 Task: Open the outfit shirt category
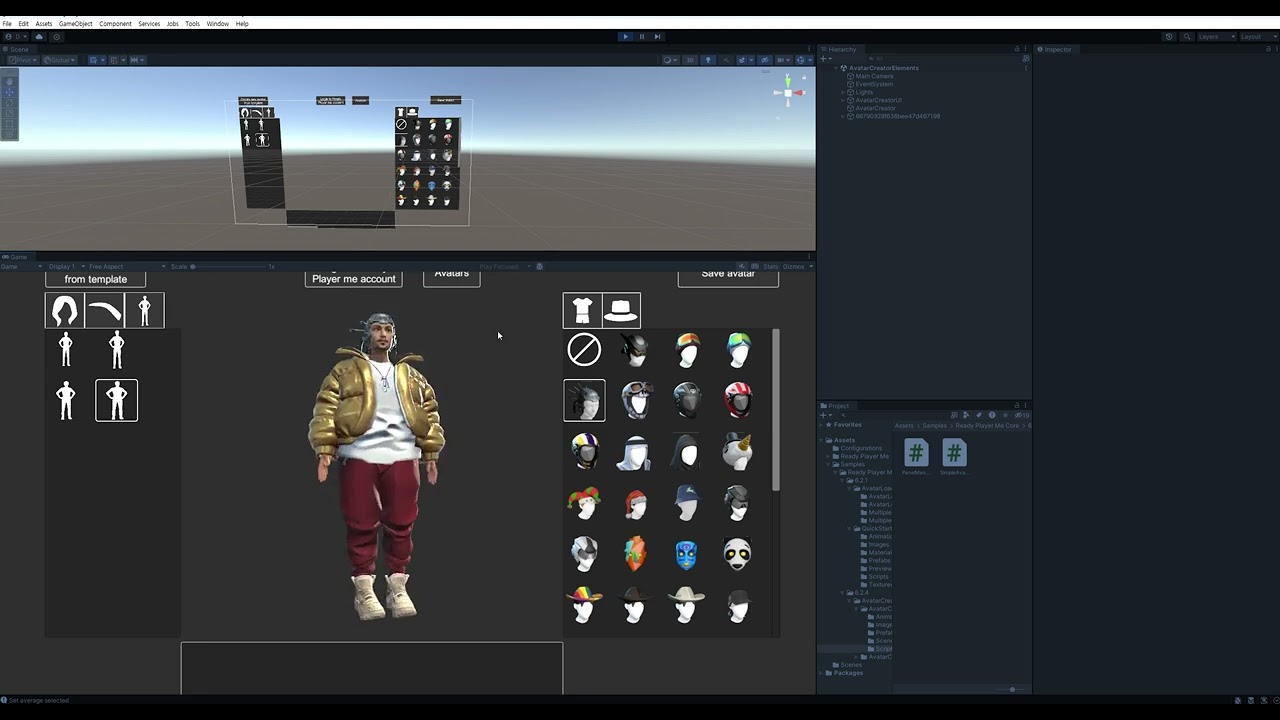click(x=582, y=311)
